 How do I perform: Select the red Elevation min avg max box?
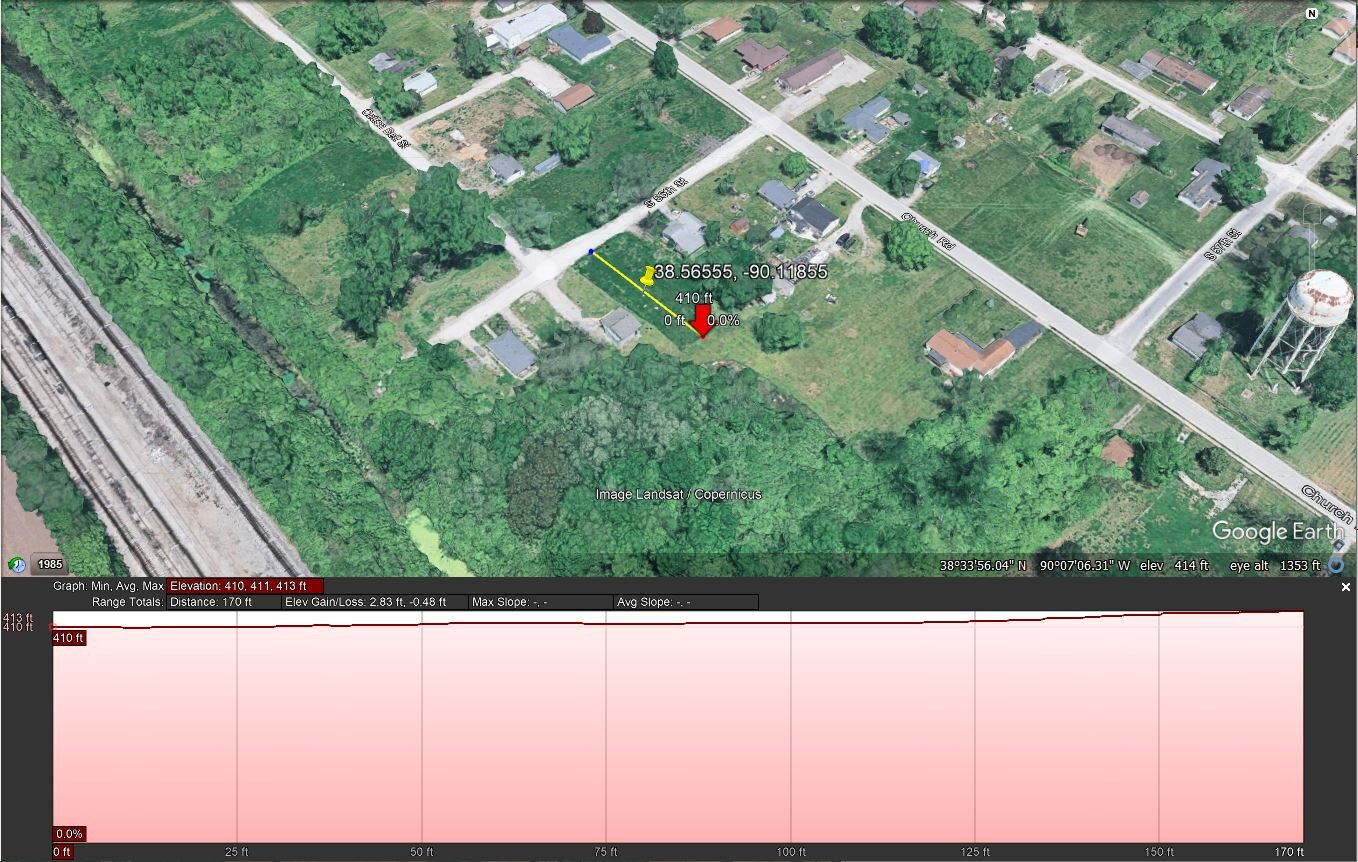(245, 586)
